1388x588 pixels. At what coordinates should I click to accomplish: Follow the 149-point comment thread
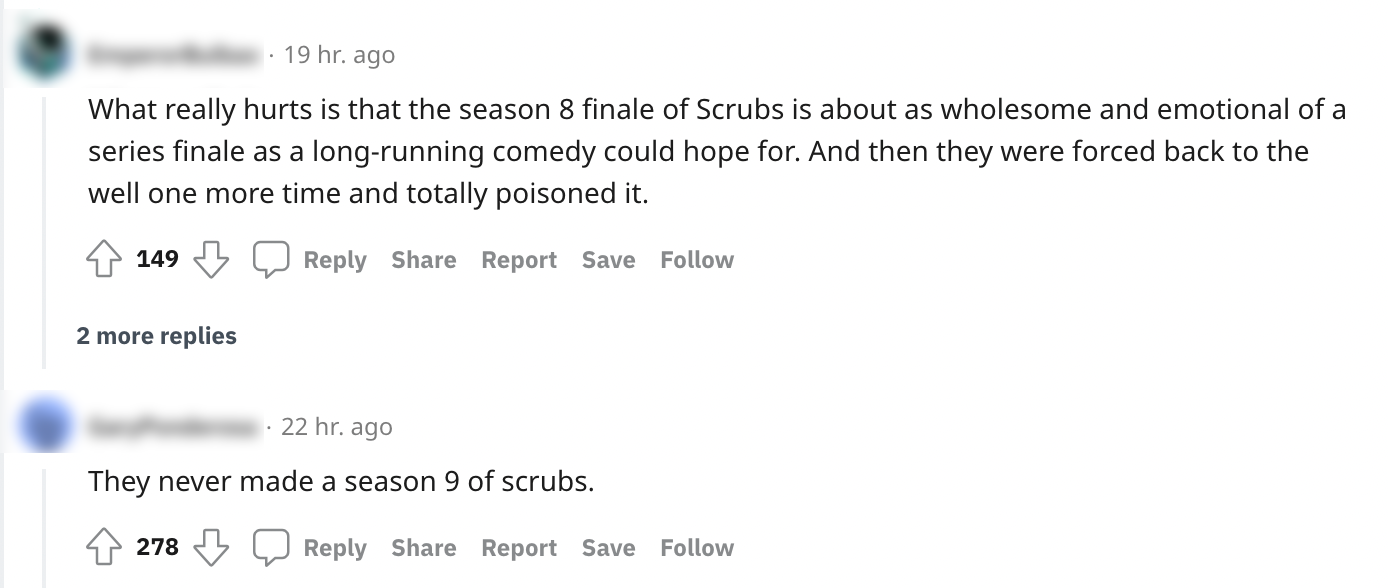[697, 260]
